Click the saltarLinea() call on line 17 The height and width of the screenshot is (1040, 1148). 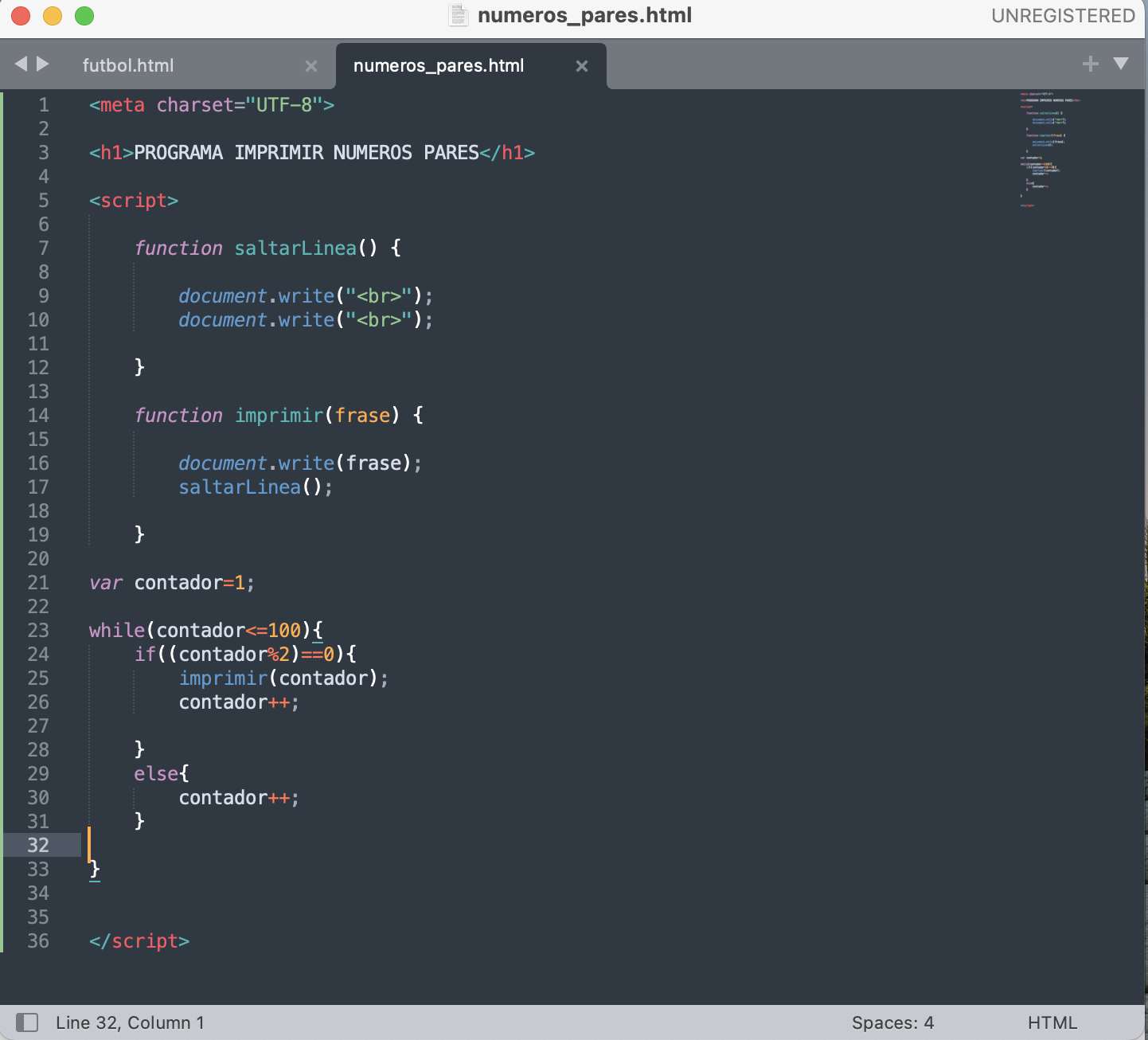click(x=256, y=487)
